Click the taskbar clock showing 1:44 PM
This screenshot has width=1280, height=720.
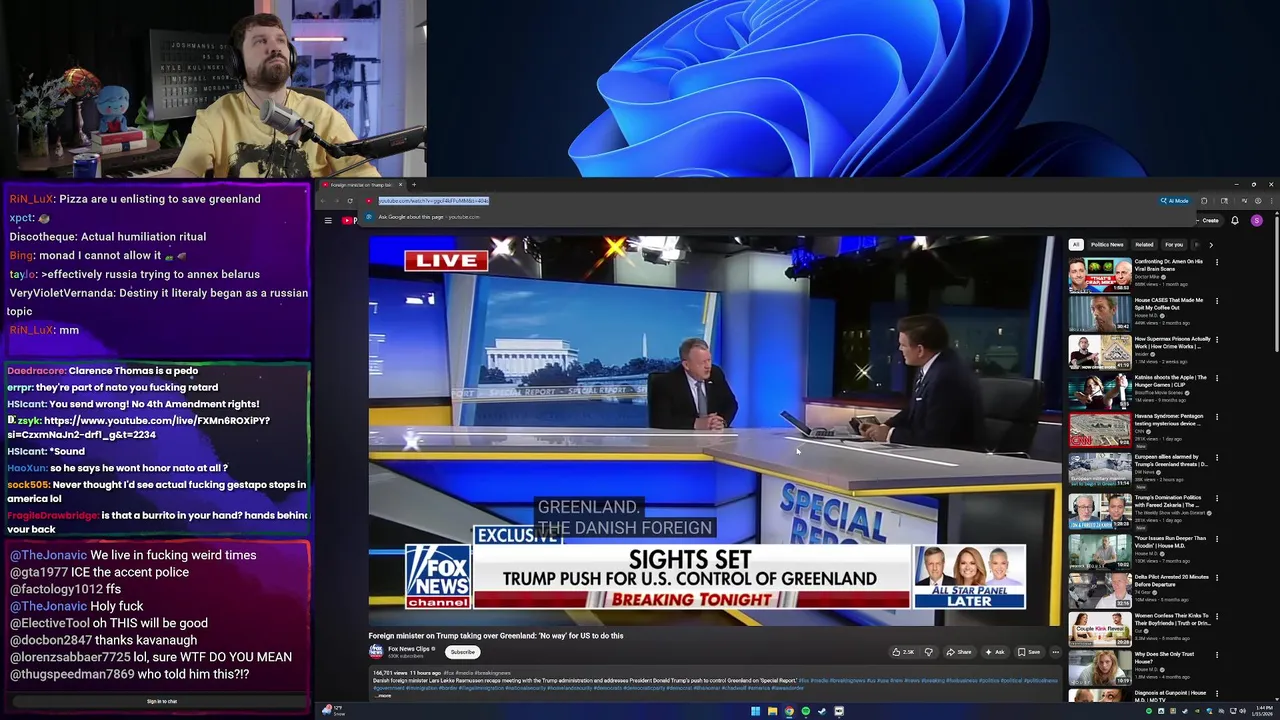coord(1263,711)
